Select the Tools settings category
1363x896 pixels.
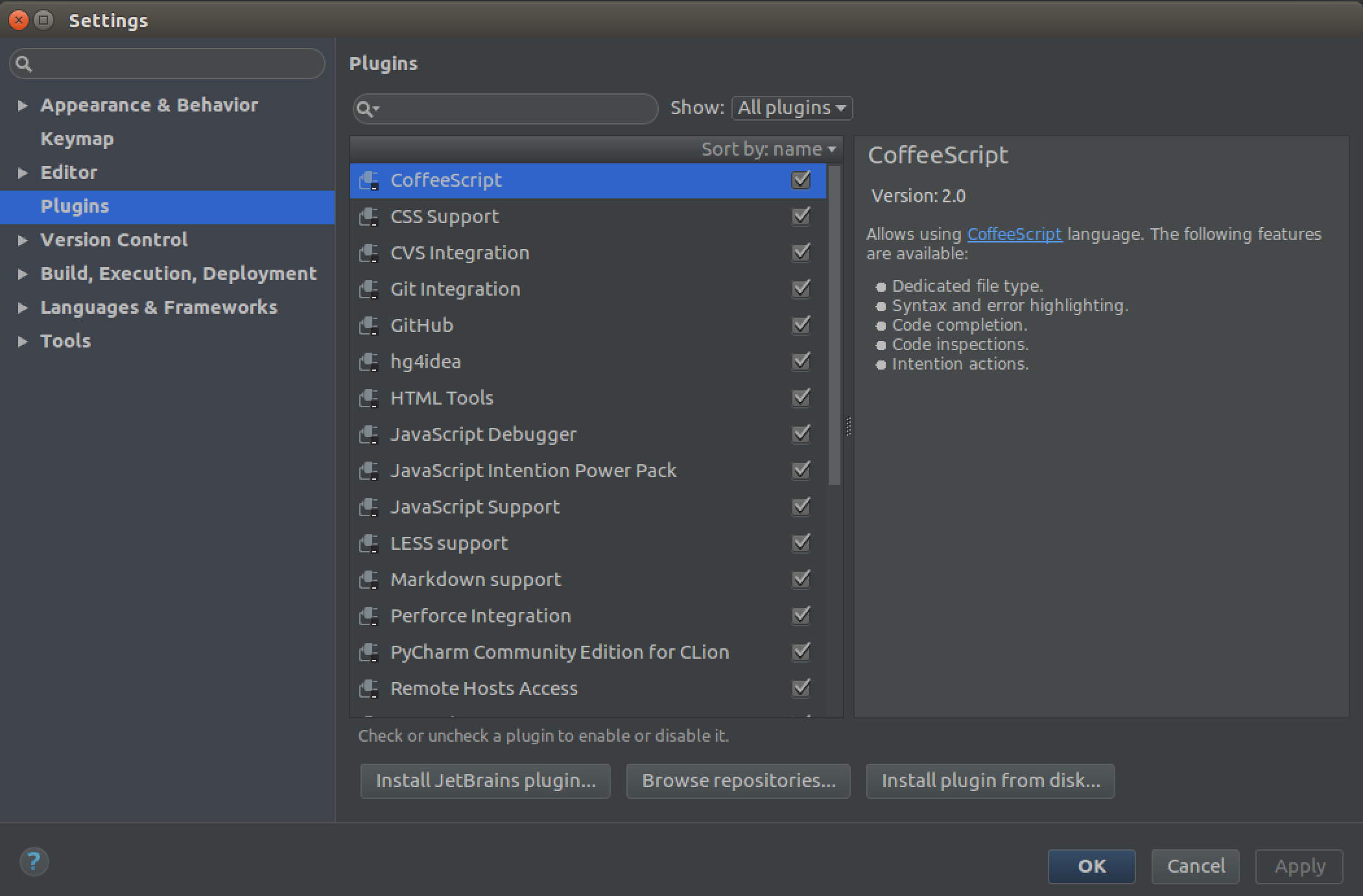[x=65, y=341]
